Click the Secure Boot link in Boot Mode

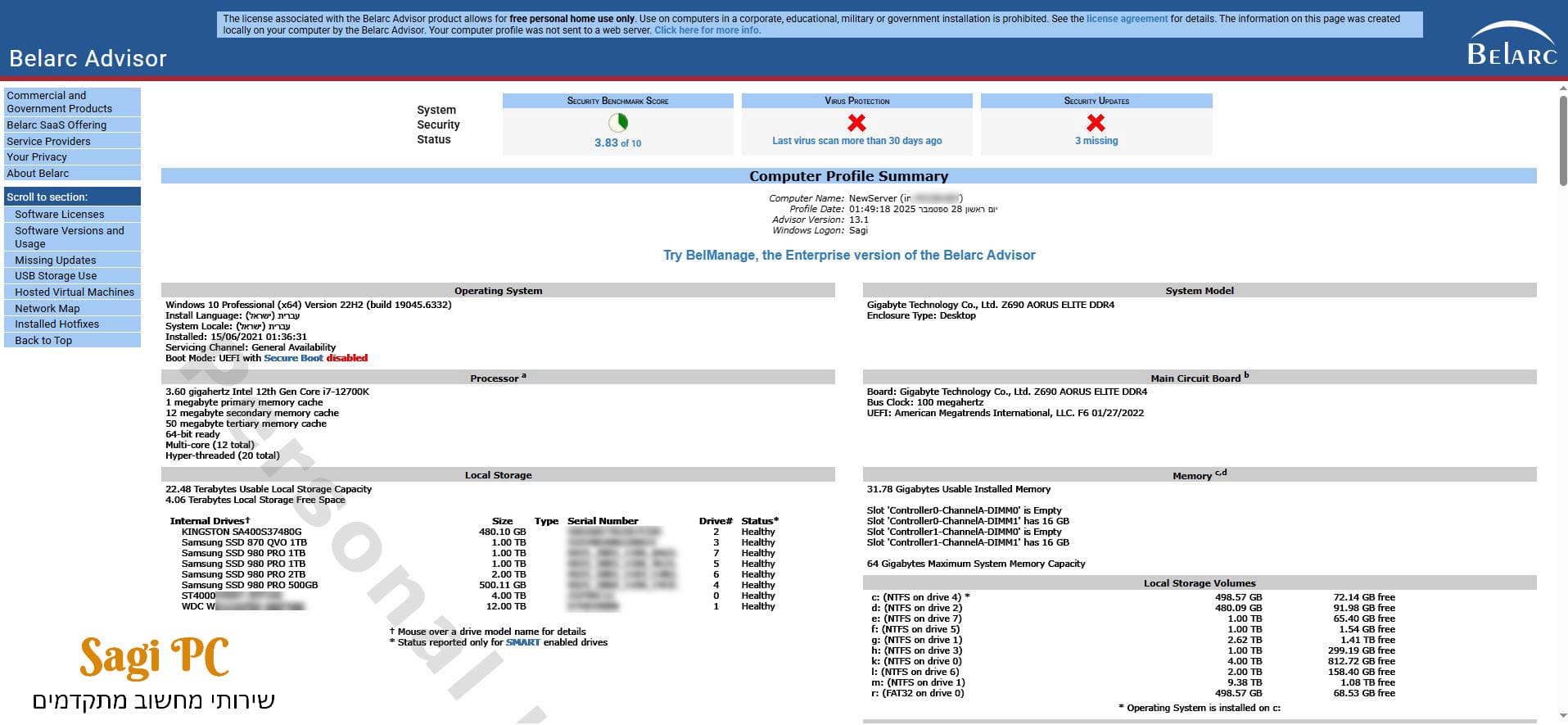coord(293,358)
